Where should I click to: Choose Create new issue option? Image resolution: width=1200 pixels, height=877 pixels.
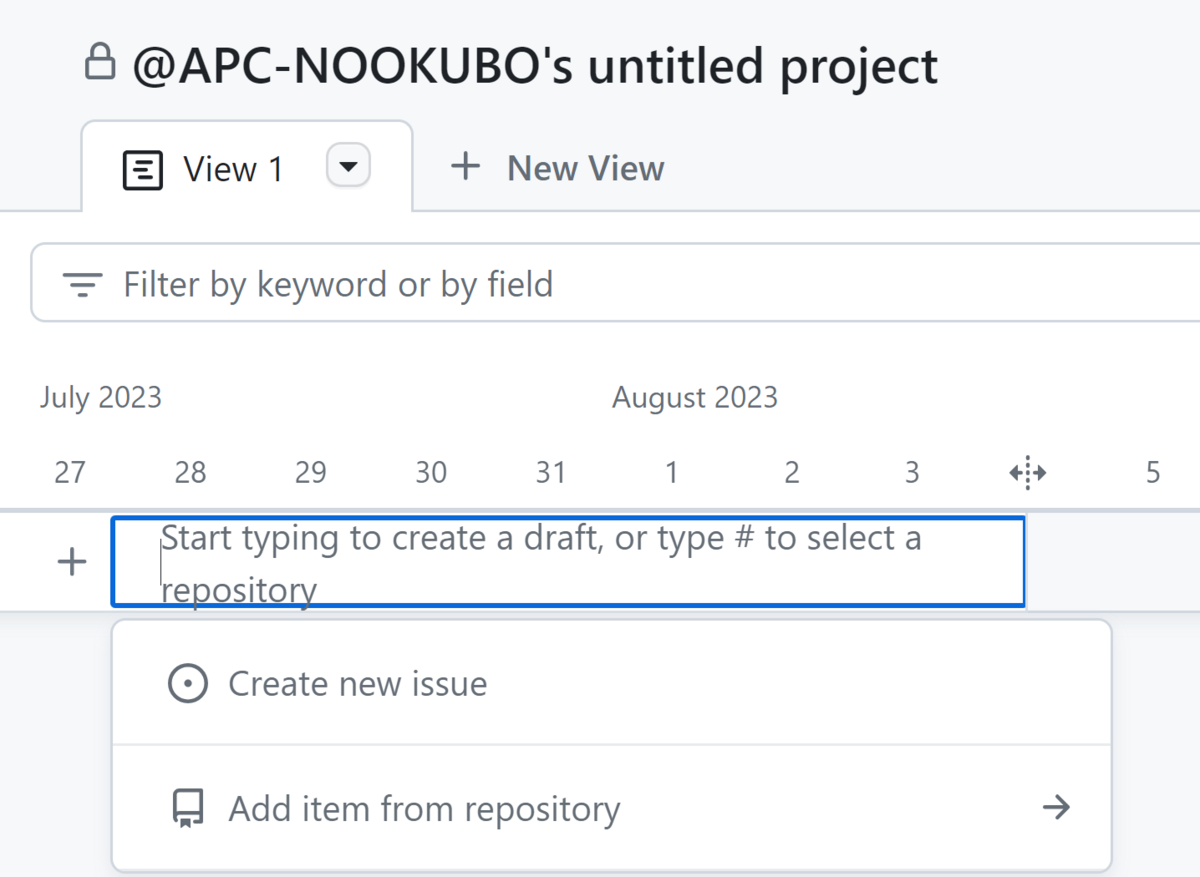(357, 684)
